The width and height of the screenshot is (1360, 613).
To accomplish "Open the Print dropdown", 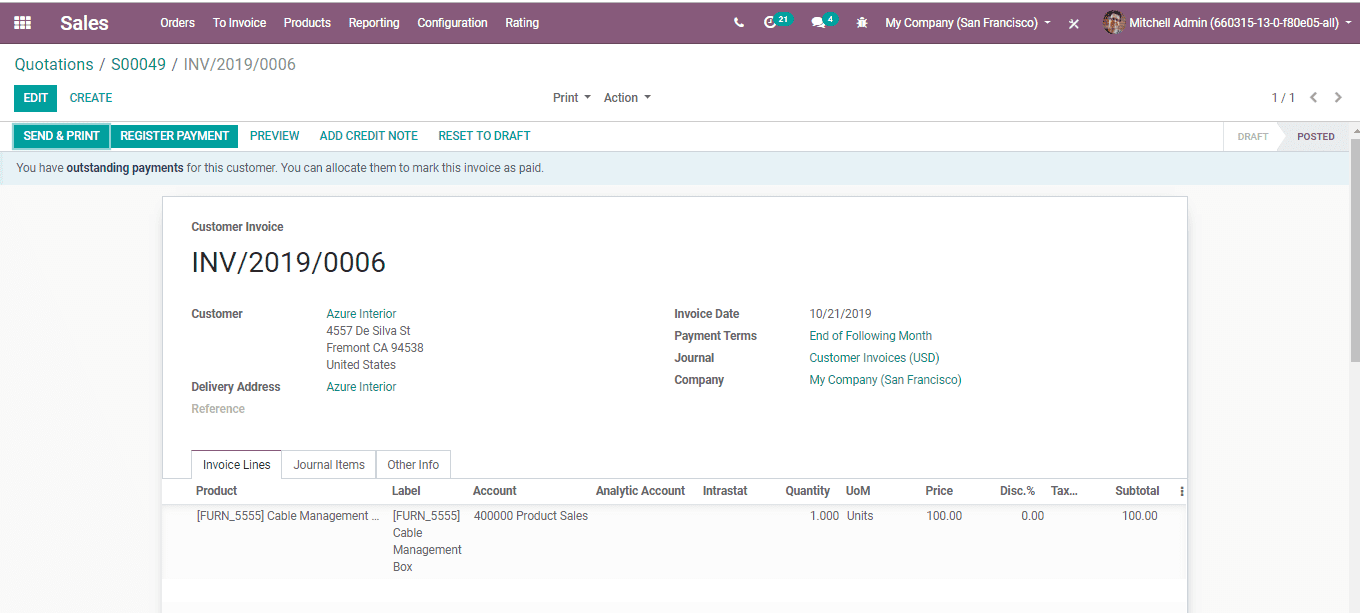I will tap(571, 97).
